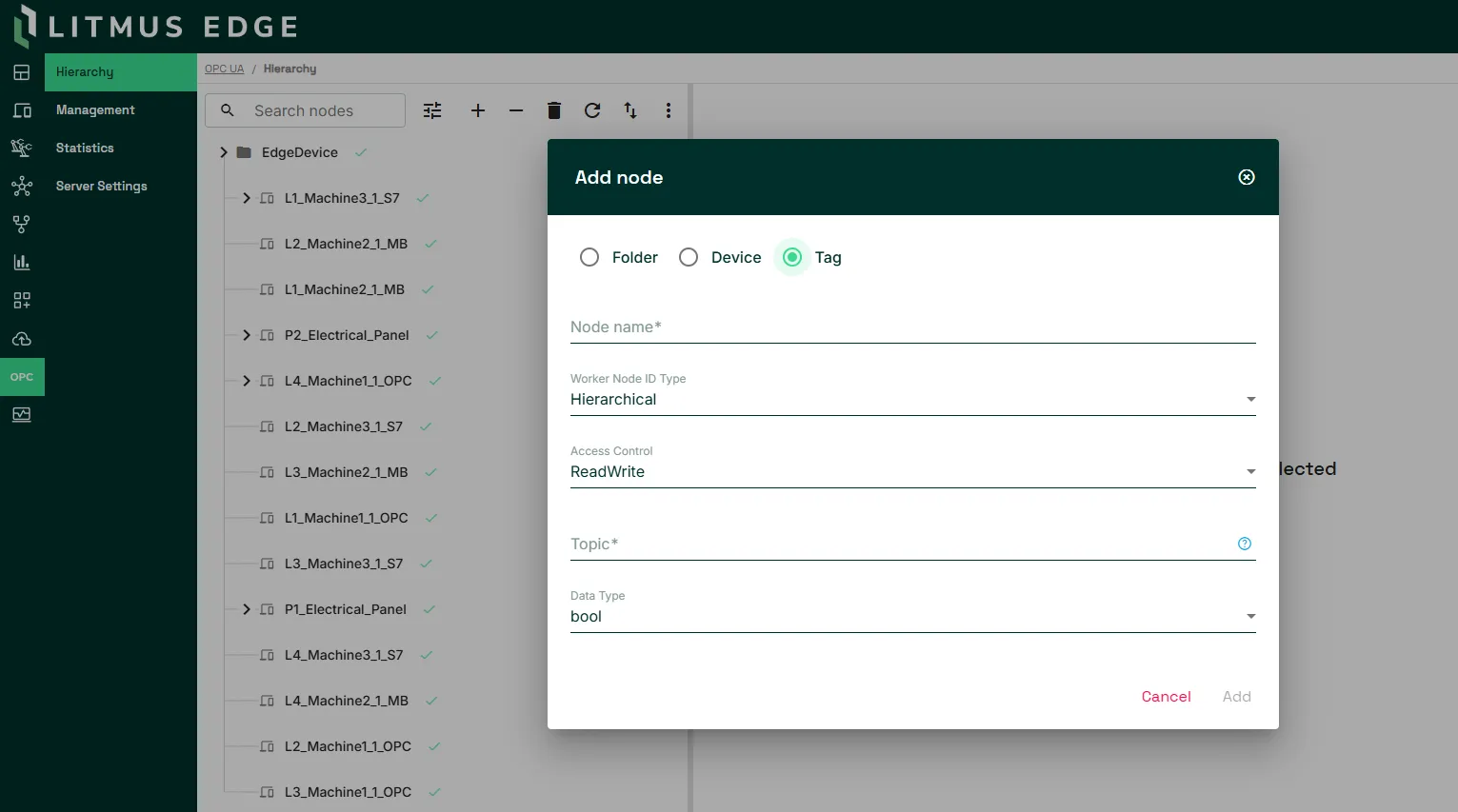Open the Hierarchy menu item
The height and width of the screenshot is (812, 1458).
click(x=121, y=72)
